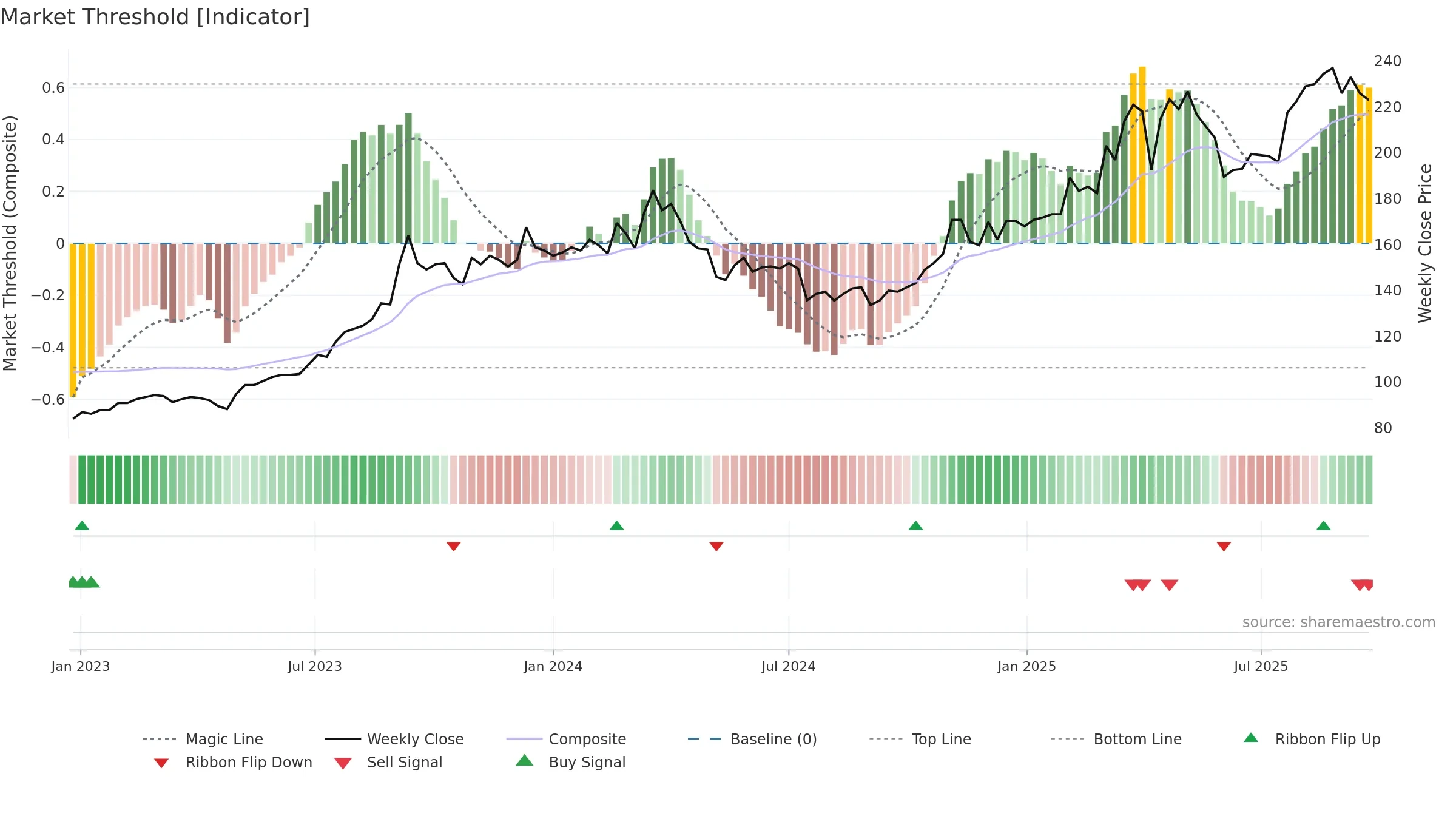The image size is (1456, 819).
Task: Toggle the Sell Signal legend entry
Action: pos(388,763)
